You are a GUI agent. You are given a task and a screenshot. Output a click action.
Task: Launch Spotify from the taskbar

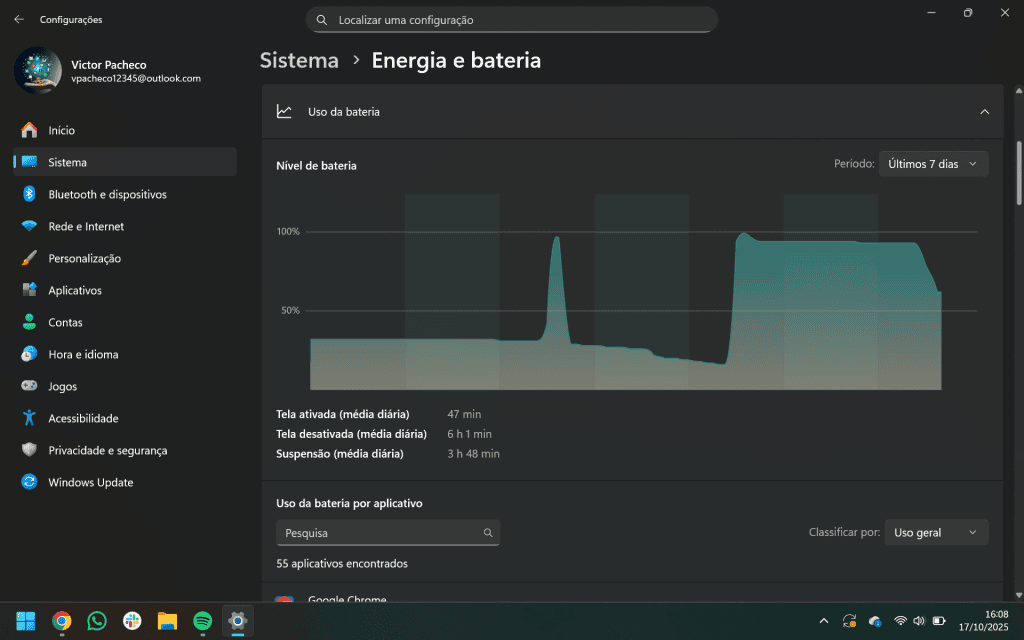[202, 620]
